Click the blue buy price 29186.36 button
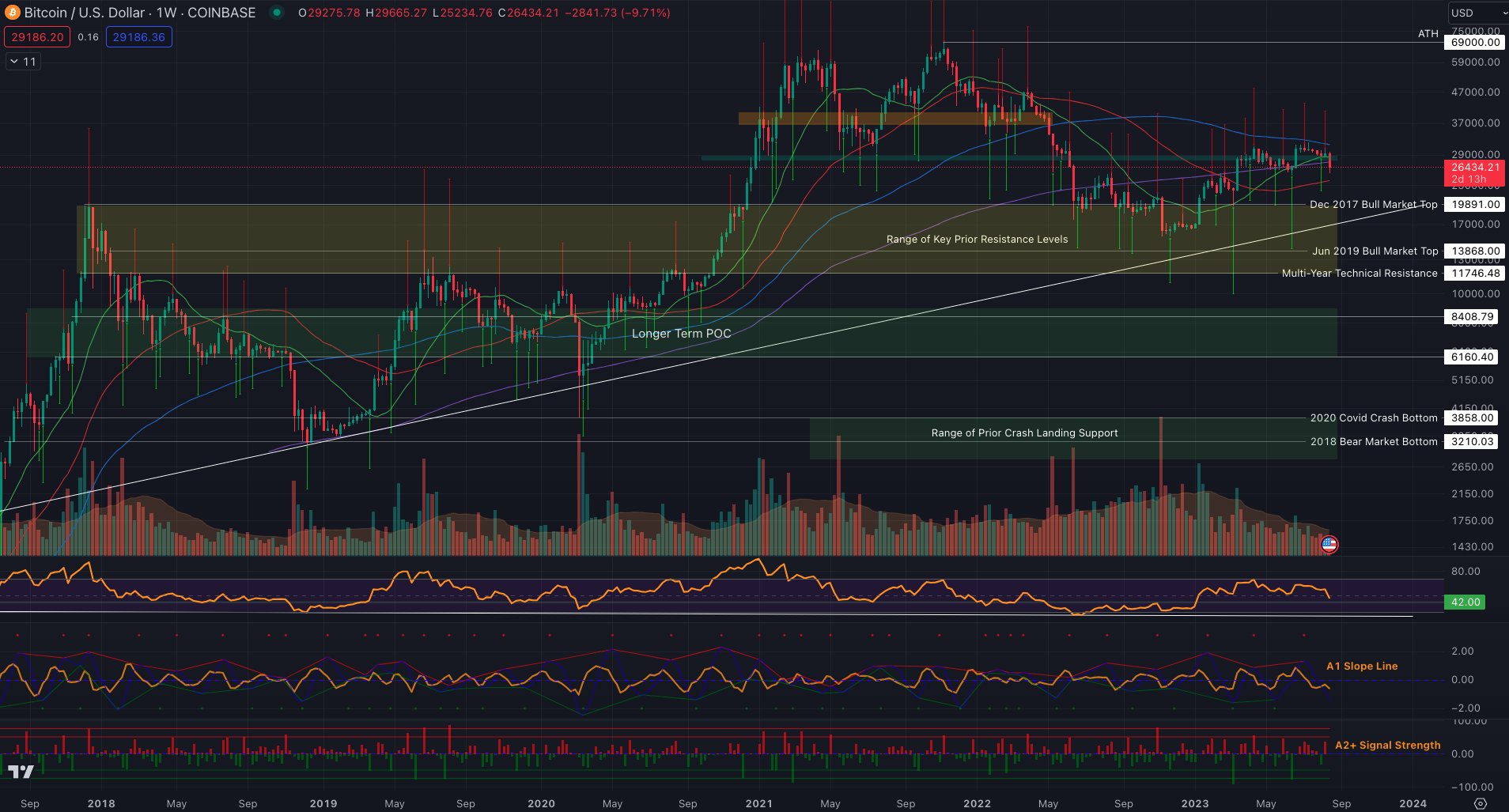This screenshot has height=812, width=1509. [x=138, y=37]
